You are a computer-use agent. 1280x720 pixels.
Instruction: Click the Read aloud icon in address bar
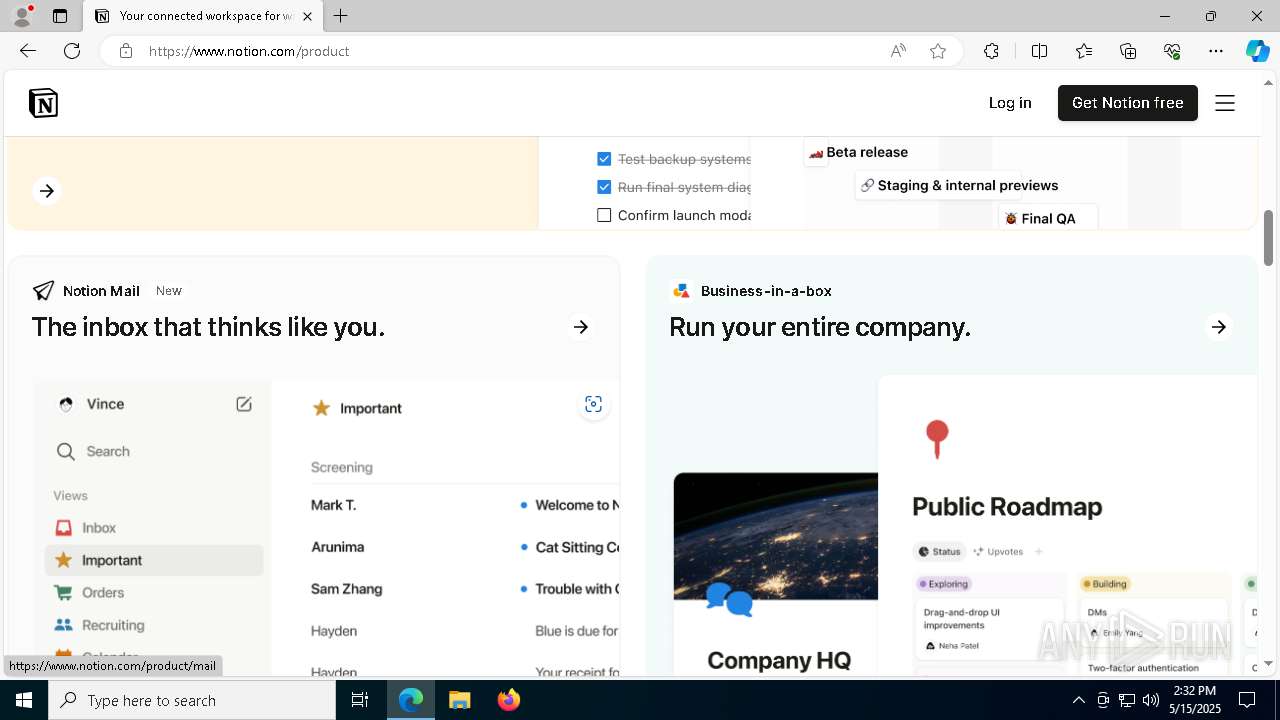point(898,51)
